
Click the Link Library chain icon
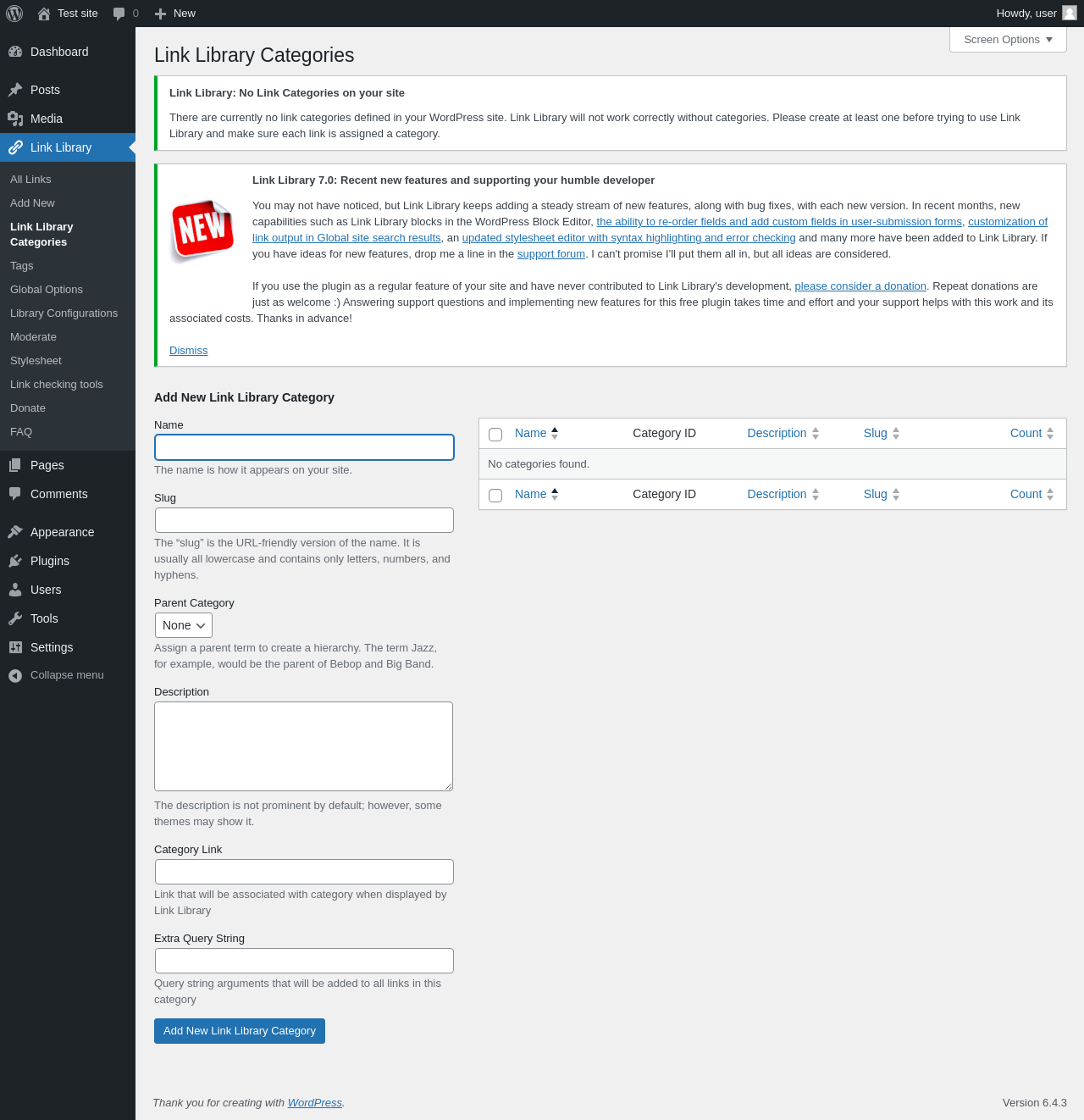tap(15, 147)
